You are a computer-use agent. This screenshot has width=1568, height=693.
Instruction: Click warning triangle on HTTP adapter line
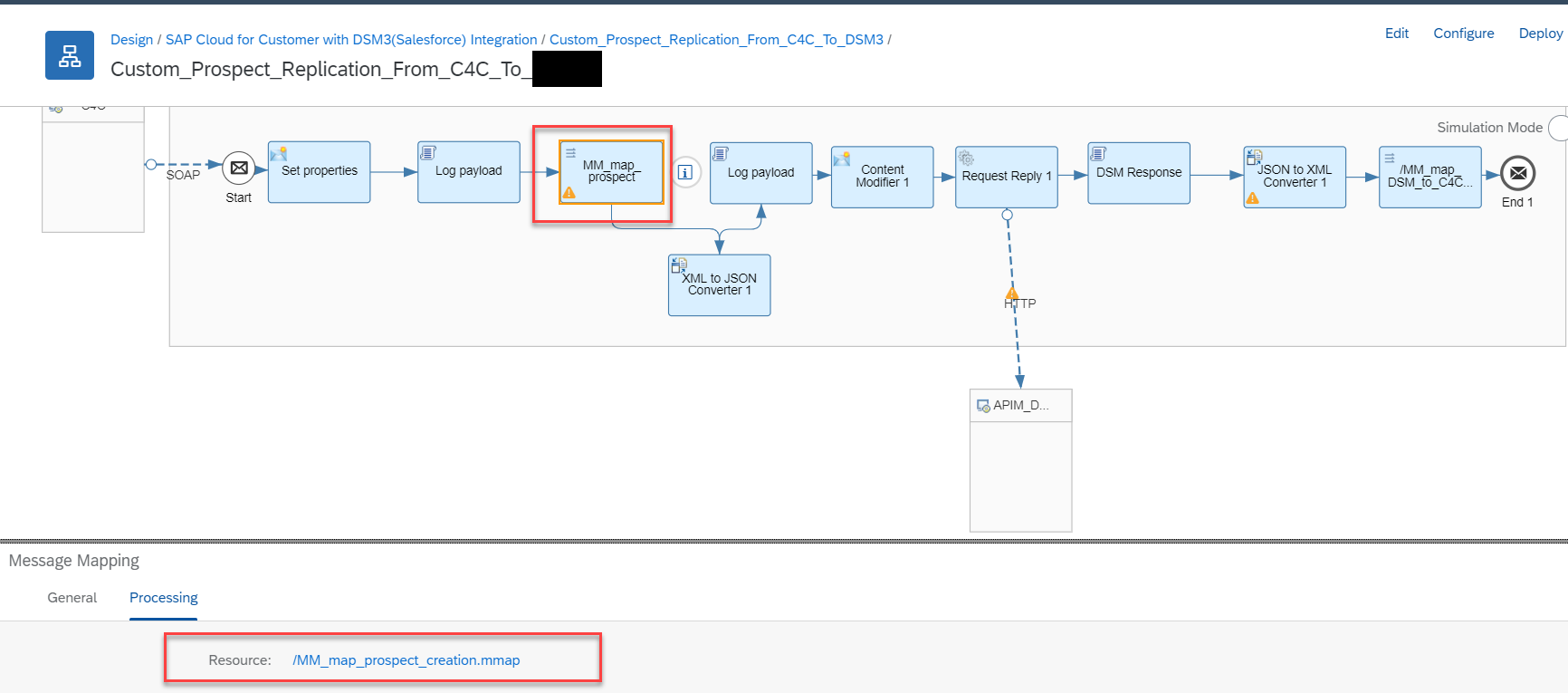pos(1012,294)
